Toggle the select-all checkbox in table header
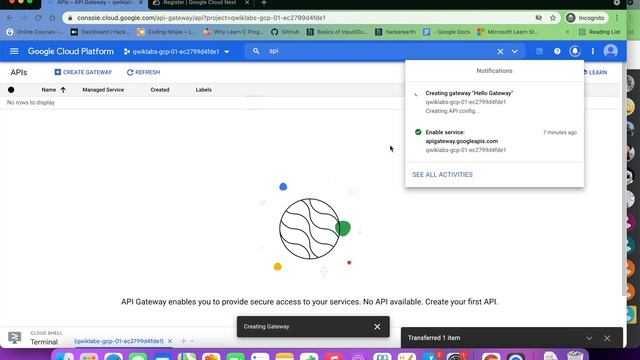Viewport: 640px width, 360px height. [x=11, y=90]
